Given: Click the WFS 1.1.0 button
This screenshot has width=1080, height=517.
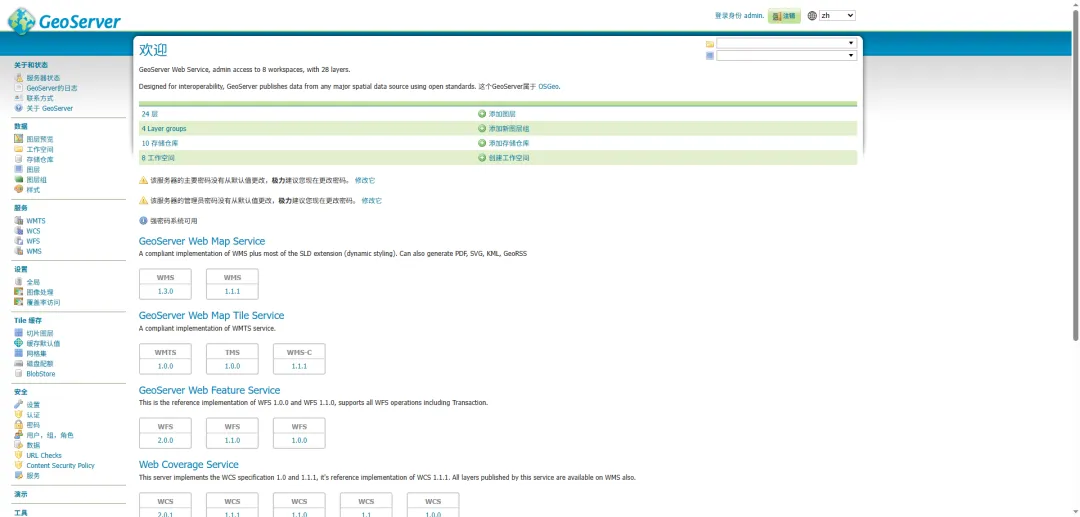Looking at the screenshot, I should pyautogui.click(x=232, y=433).
